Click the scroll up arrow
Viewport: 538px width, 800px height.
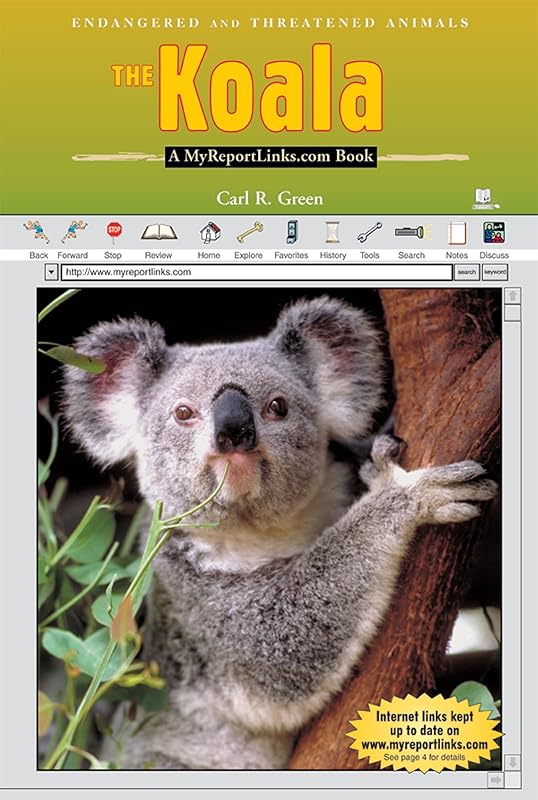pyautogui.click(x=512, y=296)
